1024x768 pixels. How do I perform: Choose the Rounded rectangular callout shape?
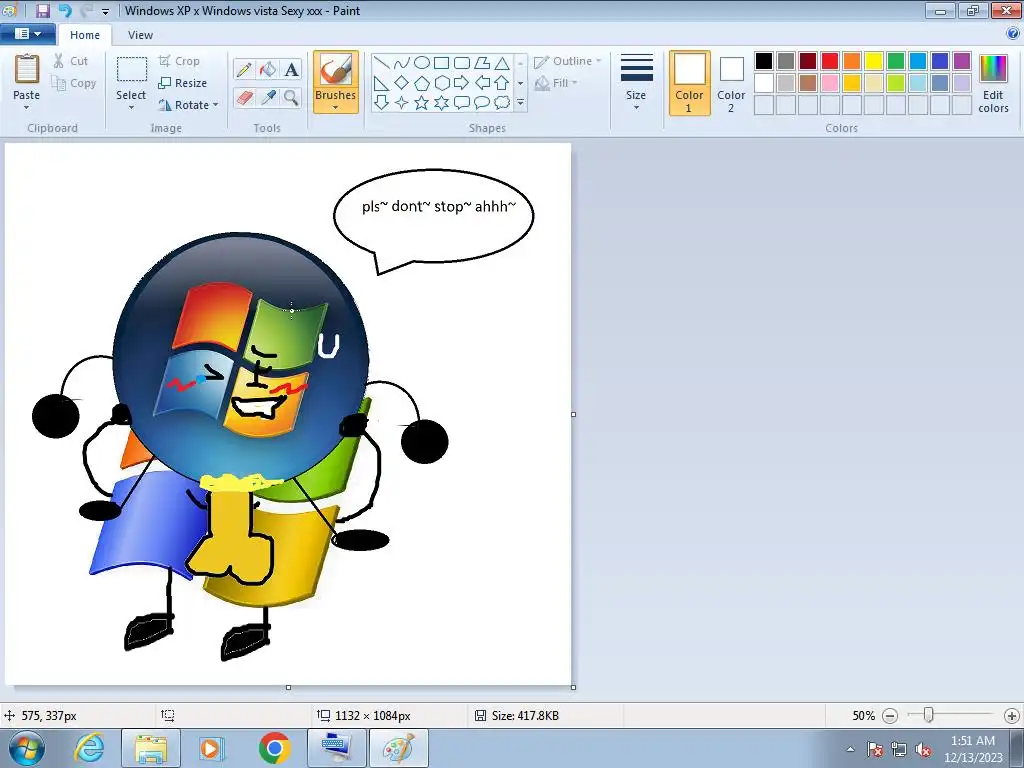[x=462, y=103]
